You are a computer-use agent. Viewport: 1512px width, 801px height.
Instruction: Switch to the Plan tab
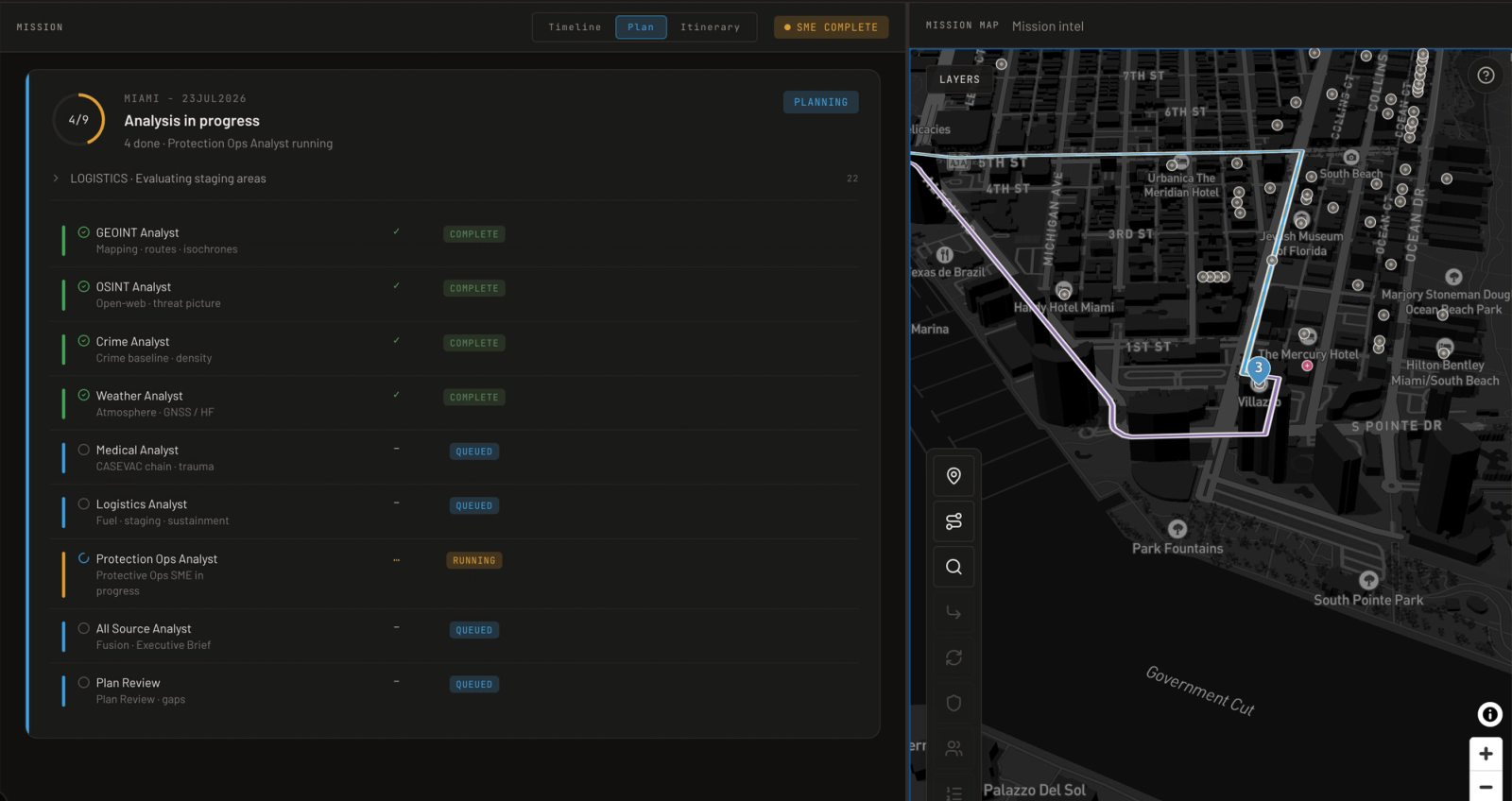click(x=641, y=27)
